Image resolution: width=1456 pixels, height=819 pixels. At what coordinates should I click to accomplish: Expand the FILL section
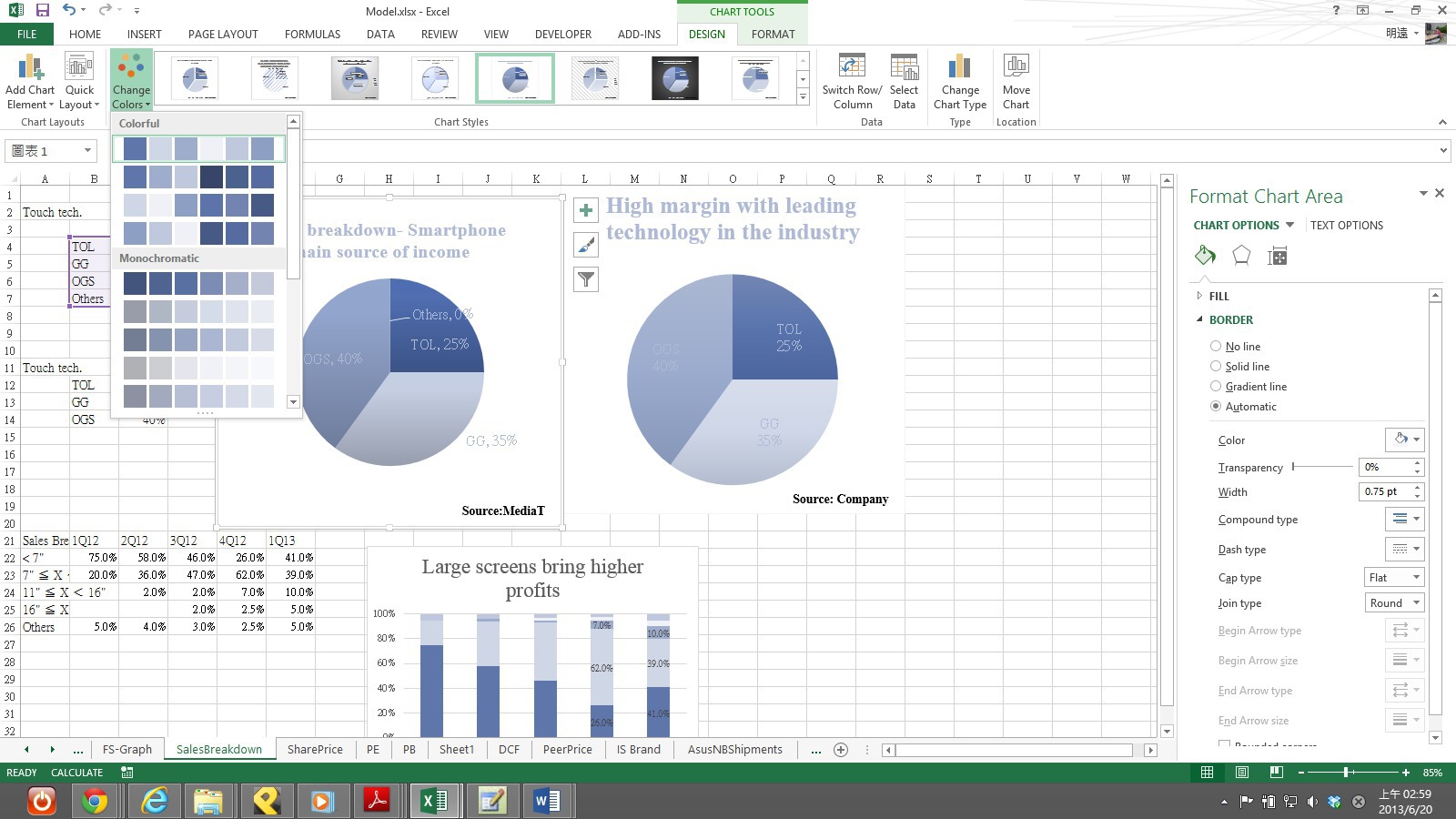[1218, 296]
